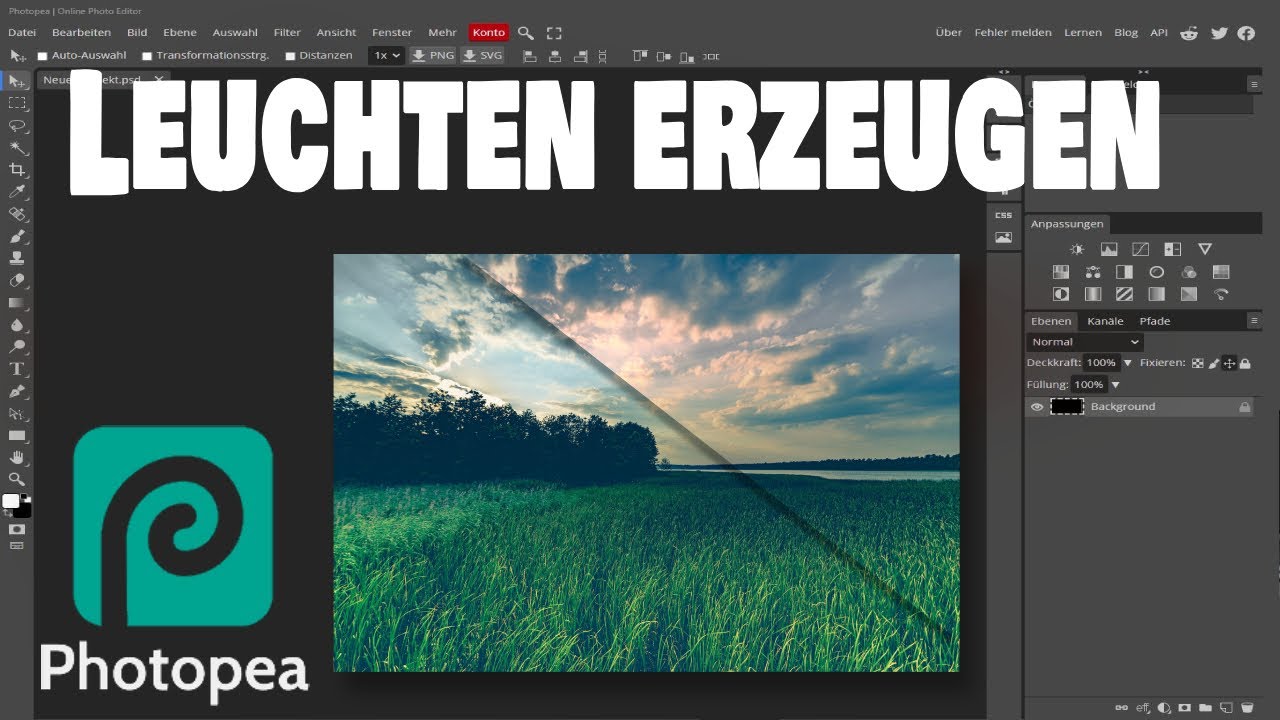This screenshot has width=1280, height=720.
Task: Add Exposure adjustment
Action: coord(1173,249)
